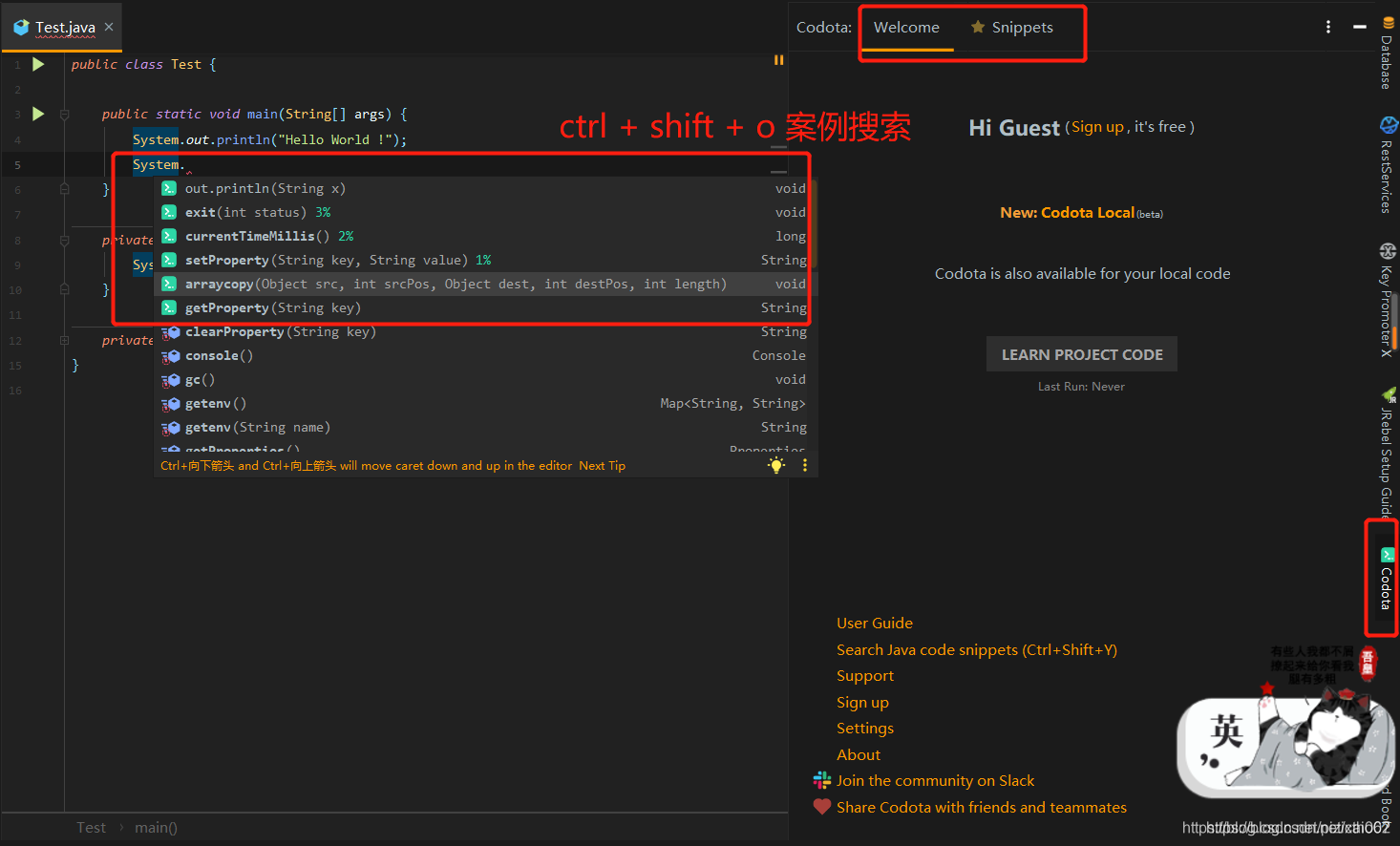Image resolution: width=1400 pixels, height=846 pixels.
Task: Join the community on Slack link
Action: (935, 780)
